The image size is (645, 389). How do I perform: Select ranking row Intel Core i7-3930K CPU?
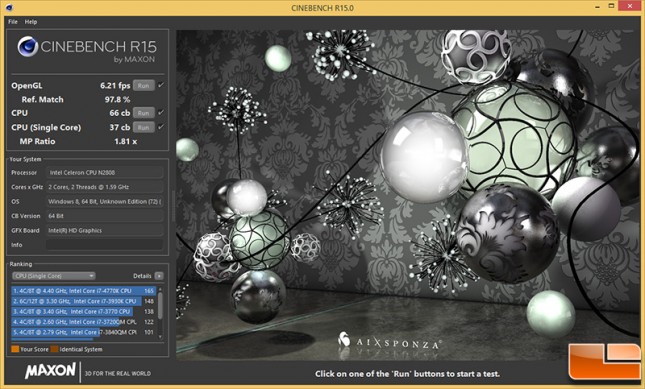pos(84,301)
